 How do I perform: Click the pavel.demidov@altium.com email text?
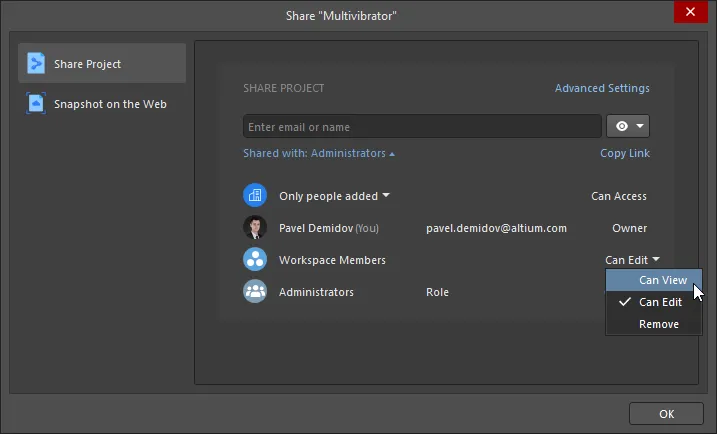pos(496,228)
